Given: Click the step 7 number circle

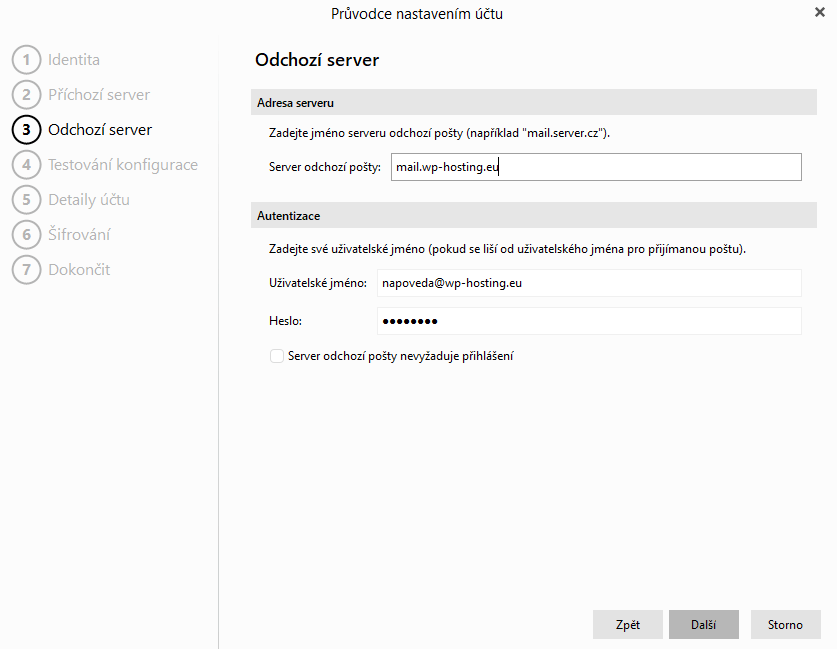Looking at the screenshot, I should click(26, 270).
